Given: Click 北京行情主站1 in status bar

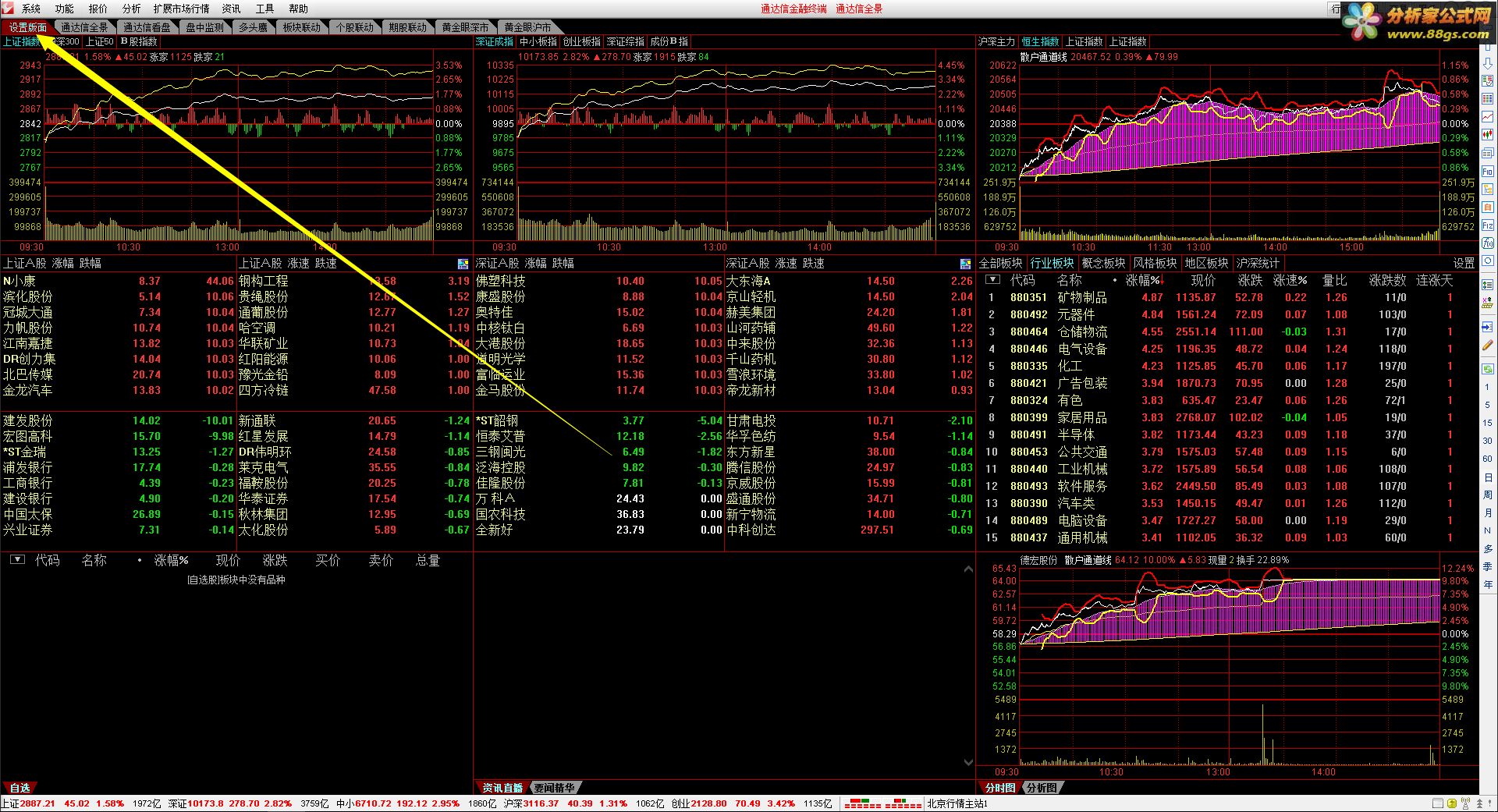Looking at the screenshot, I should click(x=957, y=803).
